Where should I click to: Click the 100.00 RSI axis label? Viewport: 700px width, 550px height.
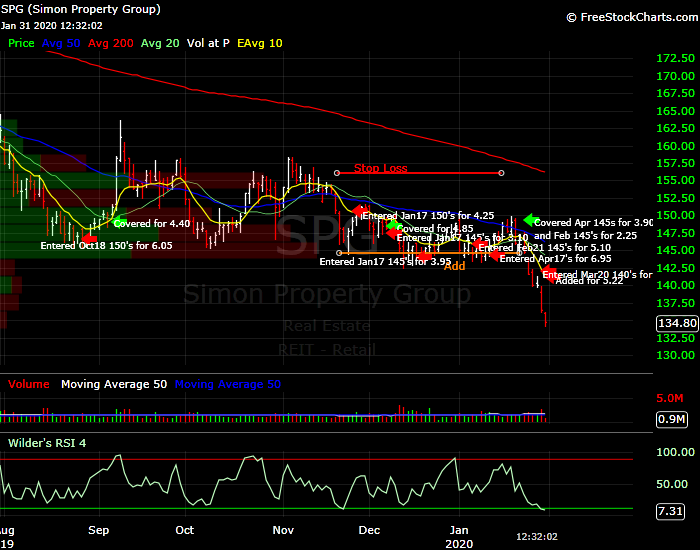[675, 452]
